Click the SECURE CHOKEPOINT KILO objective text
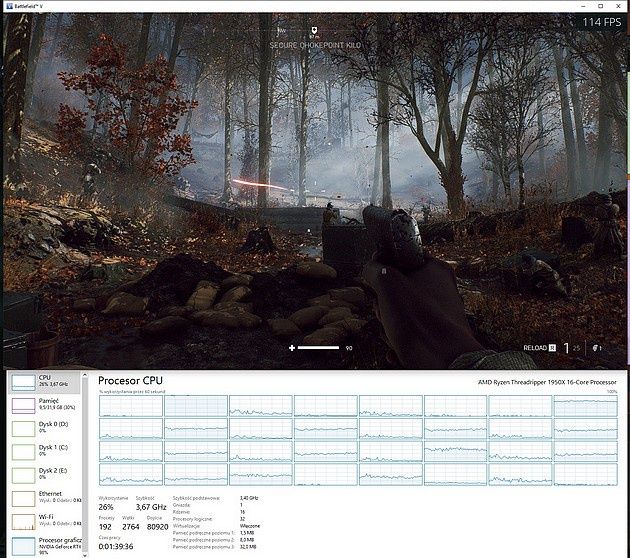The height and width of the screenshot is (558, 630). click(315, 45)
